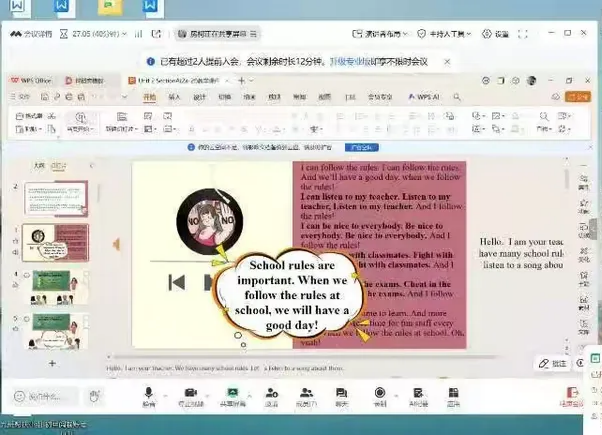Select the Home ribbon tab

[149, 97]
